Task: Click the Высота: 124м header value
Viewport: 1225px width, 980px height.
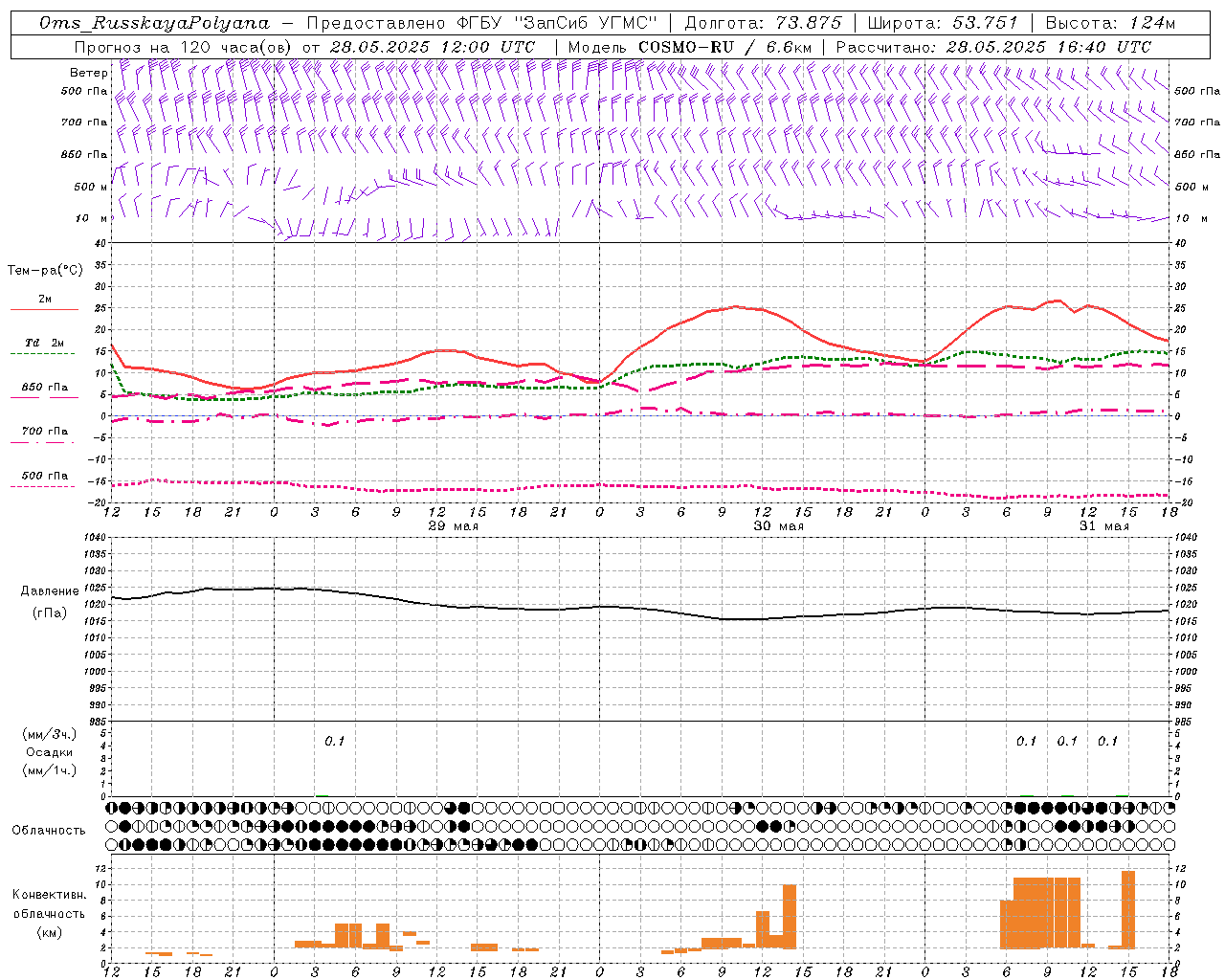Action: click(x=1110, y=23)
